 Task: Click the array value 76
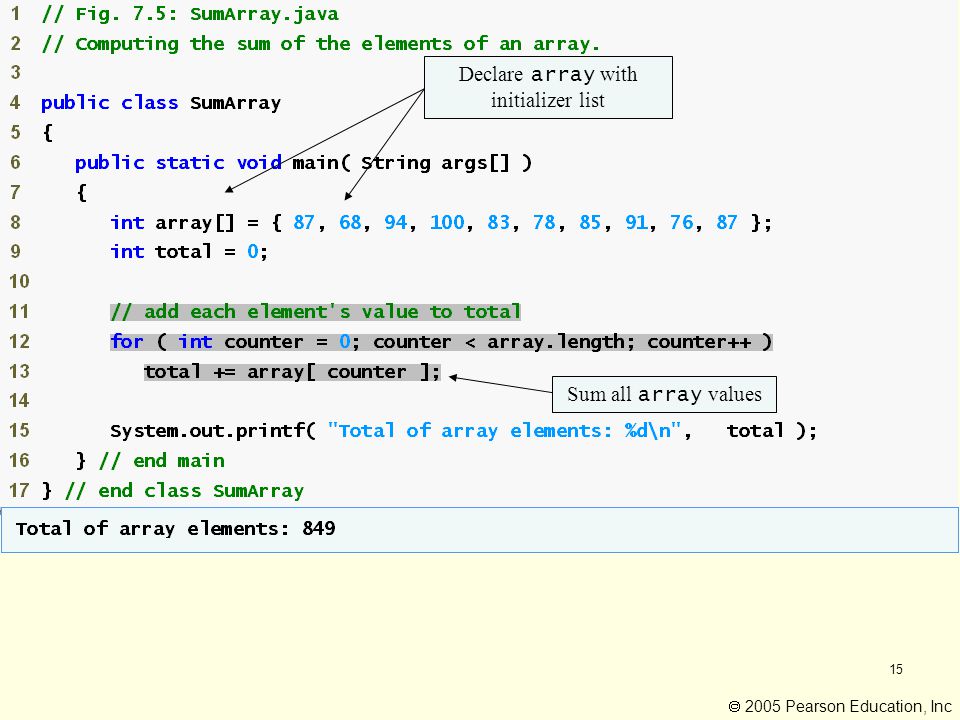(681, 222)
